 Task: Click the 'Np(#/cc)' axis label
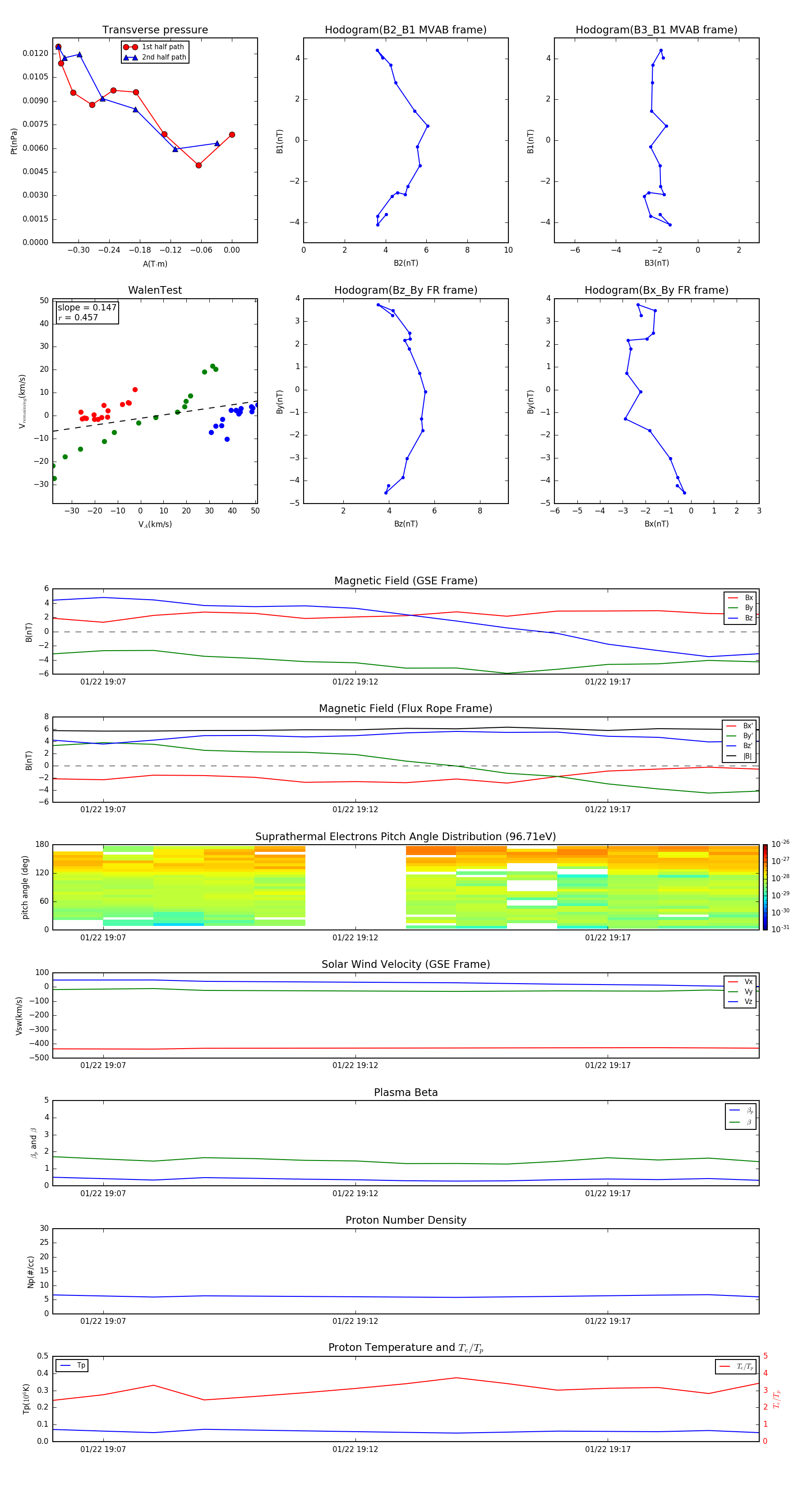point(31,1272)
